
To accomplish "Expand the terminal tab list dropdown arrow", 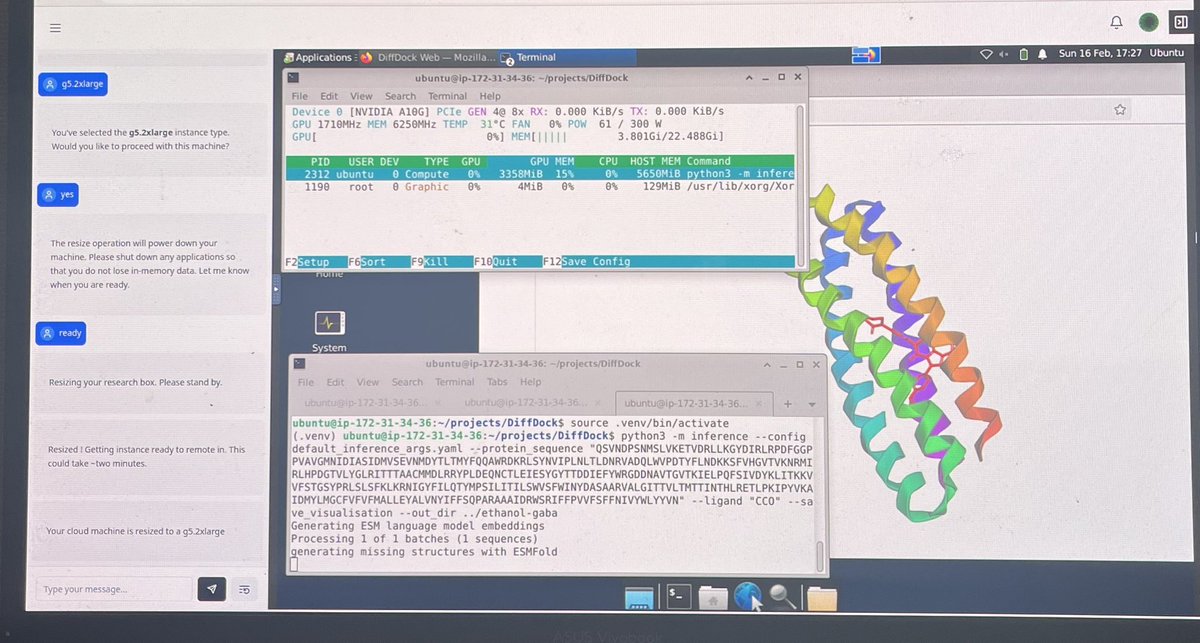I will [811, 405].
